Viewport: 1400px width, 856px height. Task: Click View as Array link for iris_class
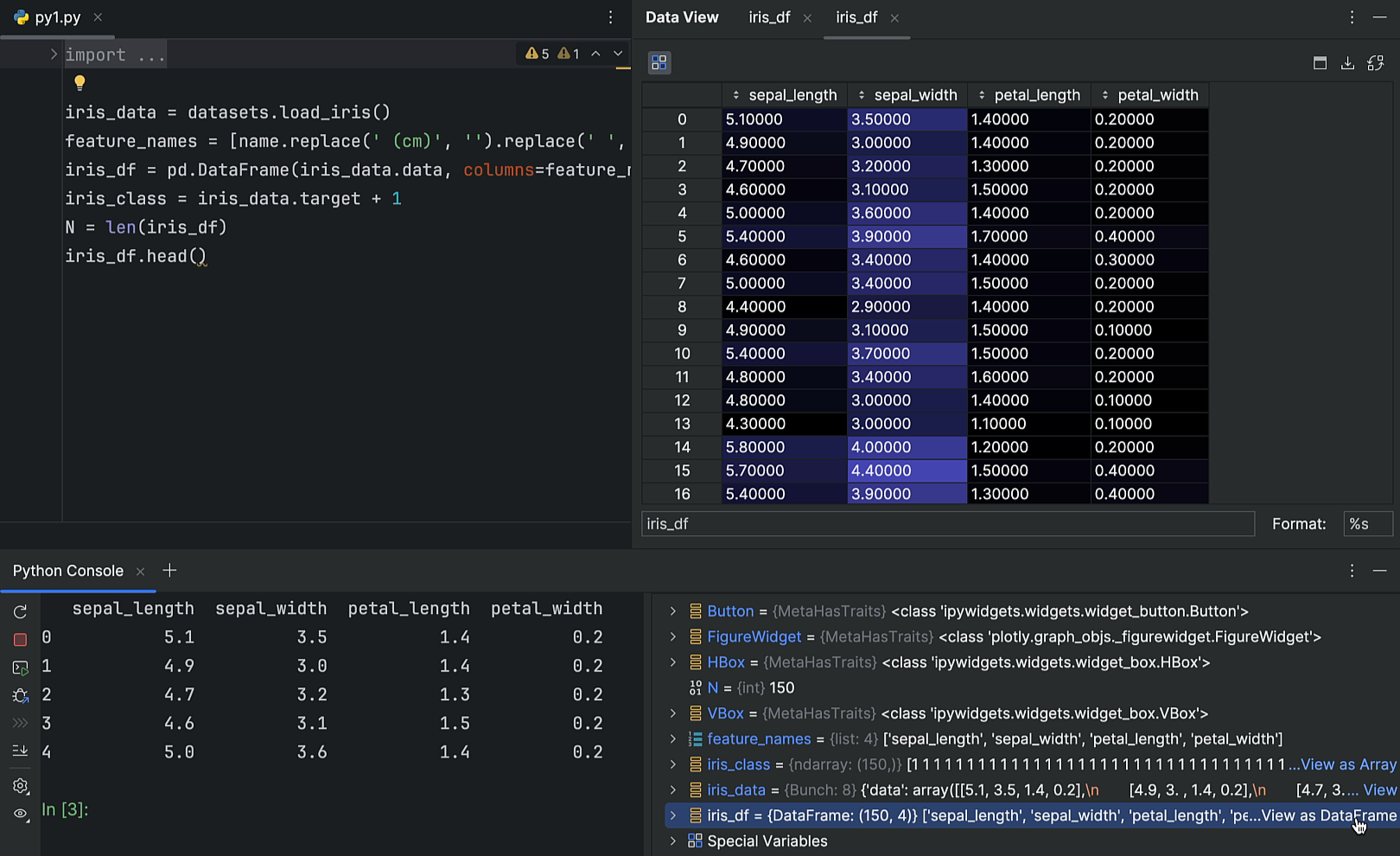[x=1348, y=764]
